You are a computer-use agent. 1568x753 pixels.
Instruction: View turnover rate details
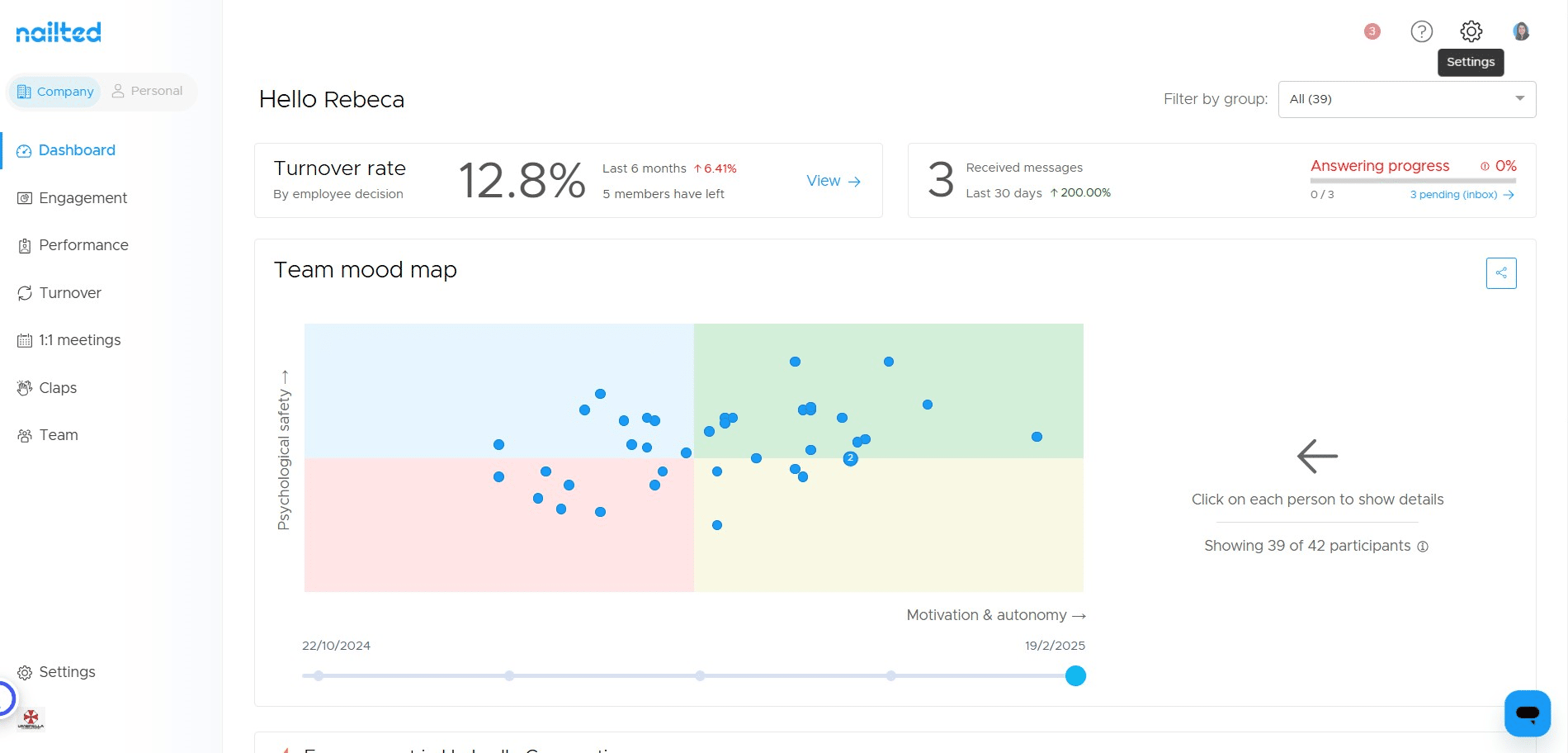click(833, 181)
